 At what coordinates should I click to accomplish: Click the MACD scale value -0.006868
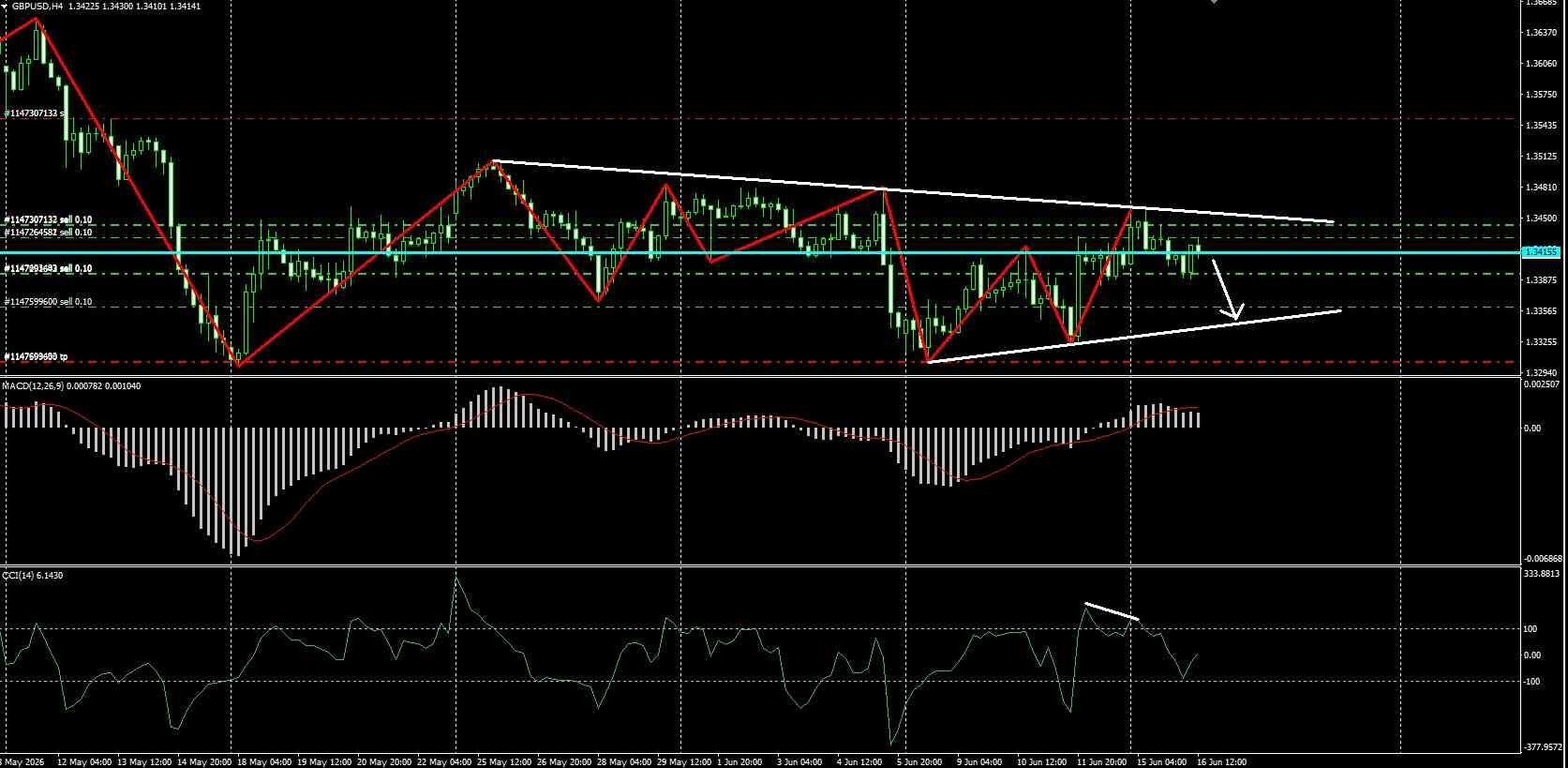1543,558
